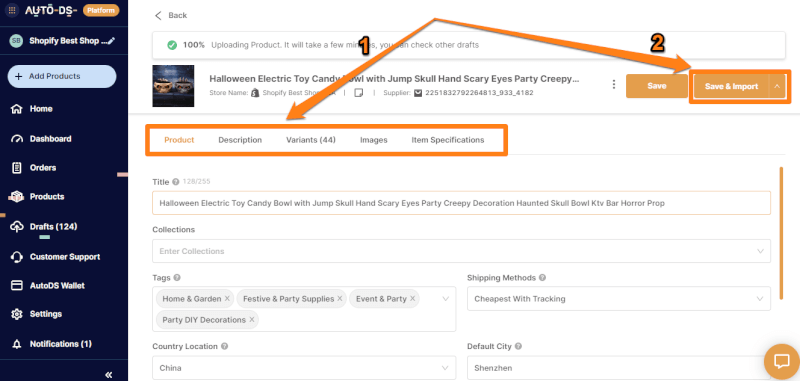This screenshot has width=800, height=381.
Task: Remove the Festive & Party Supplies tag
Action: [339, 299]
